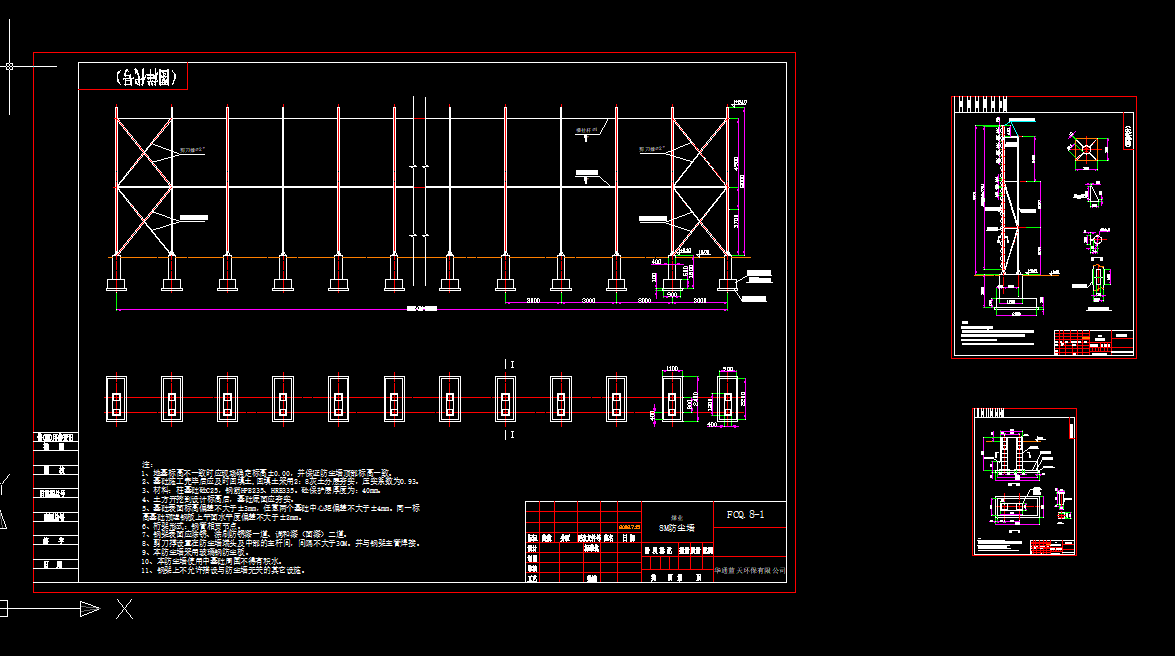This screenshot has width=1175, height=656.
Task: Select note 9 about 玻璃钢防尘板
Action: tap(195, 552)
